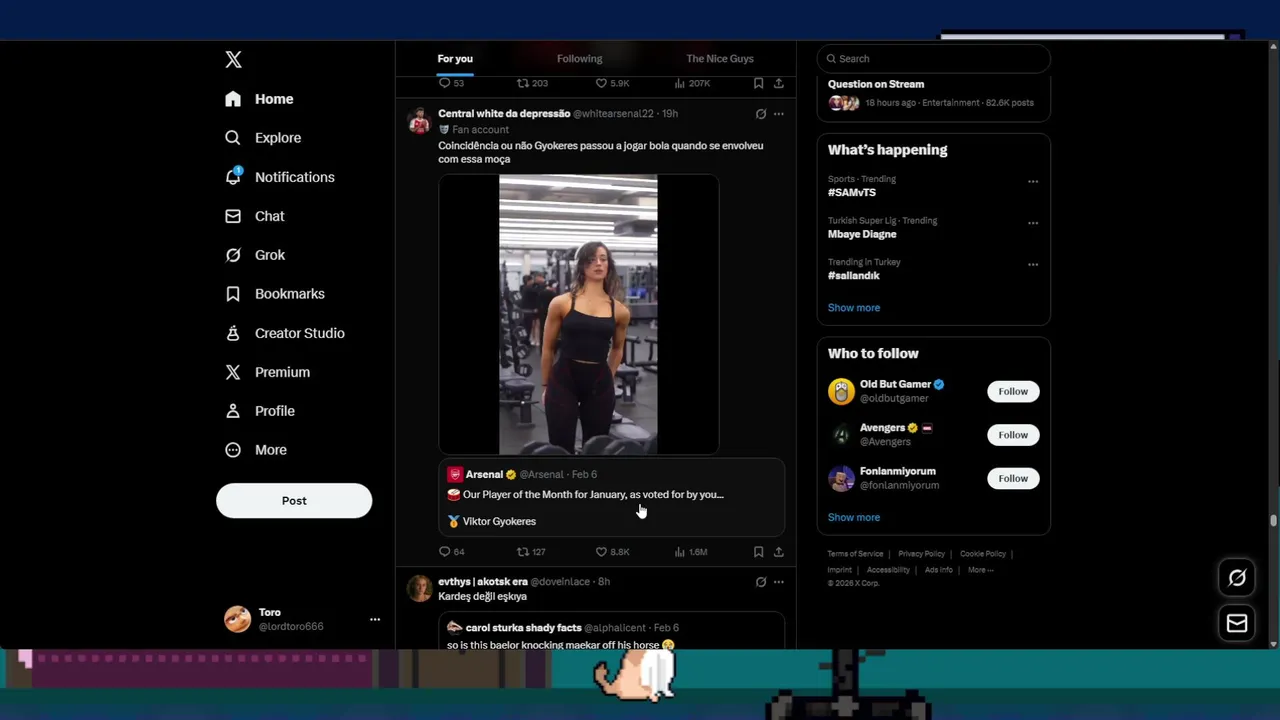Repost the post with 127 reposts
Viewport: 1280px width, 720px height.
click(531, 552)
